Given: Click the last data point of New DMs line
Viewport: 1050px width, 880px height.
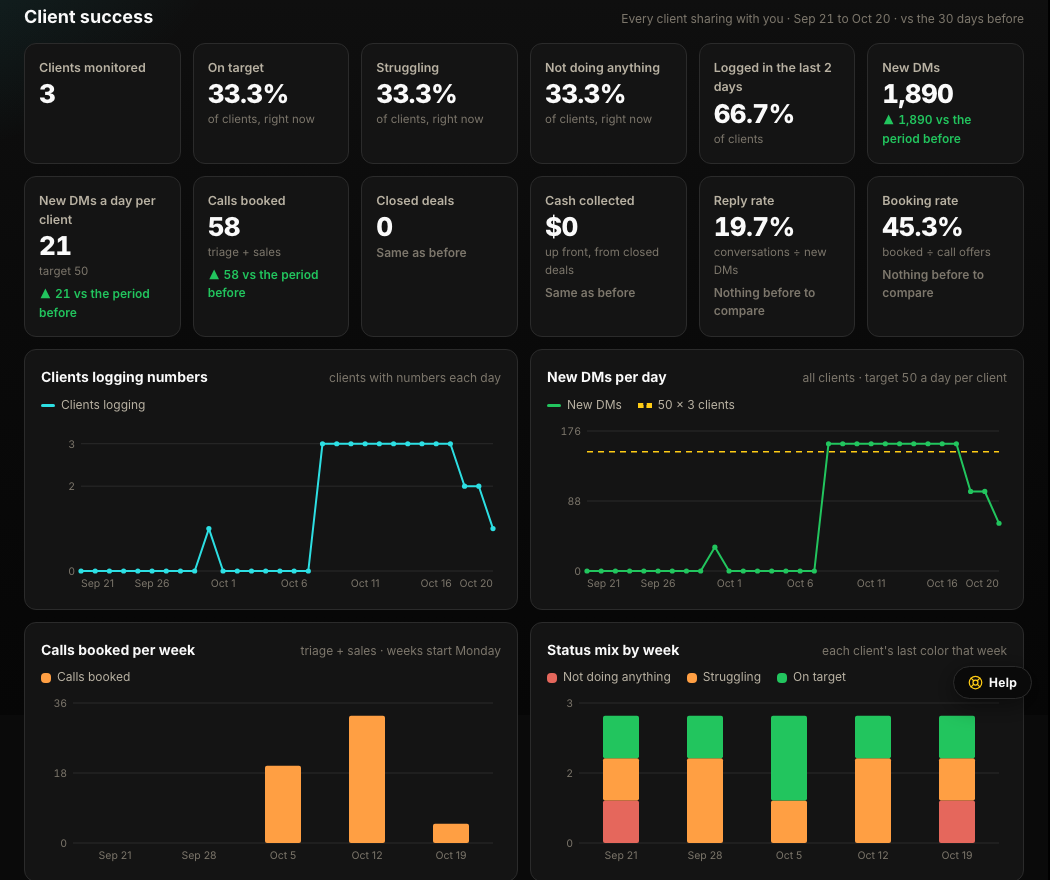Looking at the screenshot, I should click(x=999, y=523).
